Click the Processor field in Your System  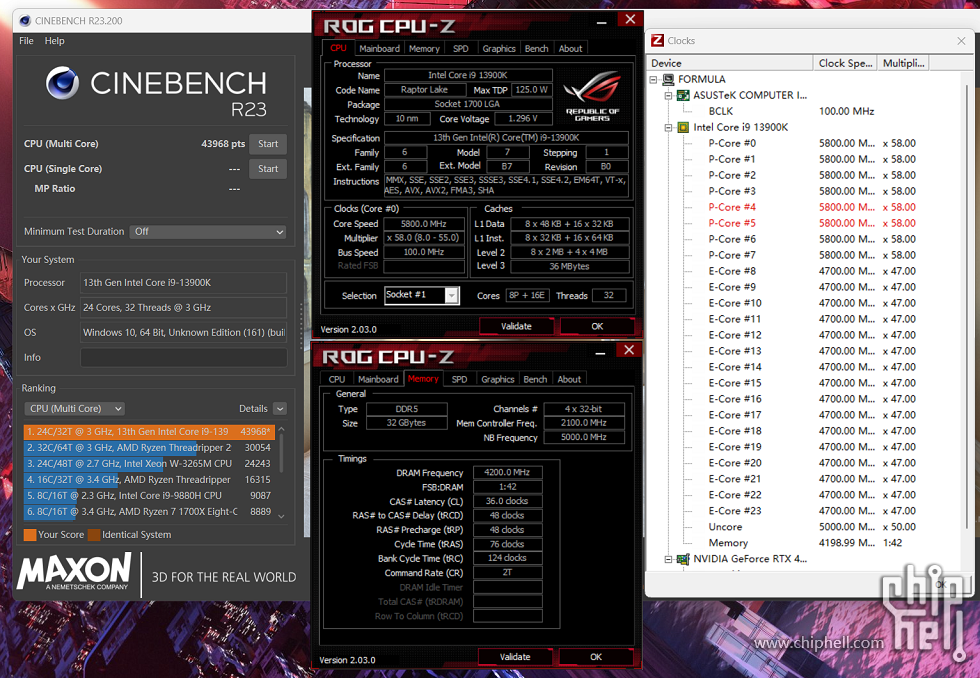tap(183, 282)
